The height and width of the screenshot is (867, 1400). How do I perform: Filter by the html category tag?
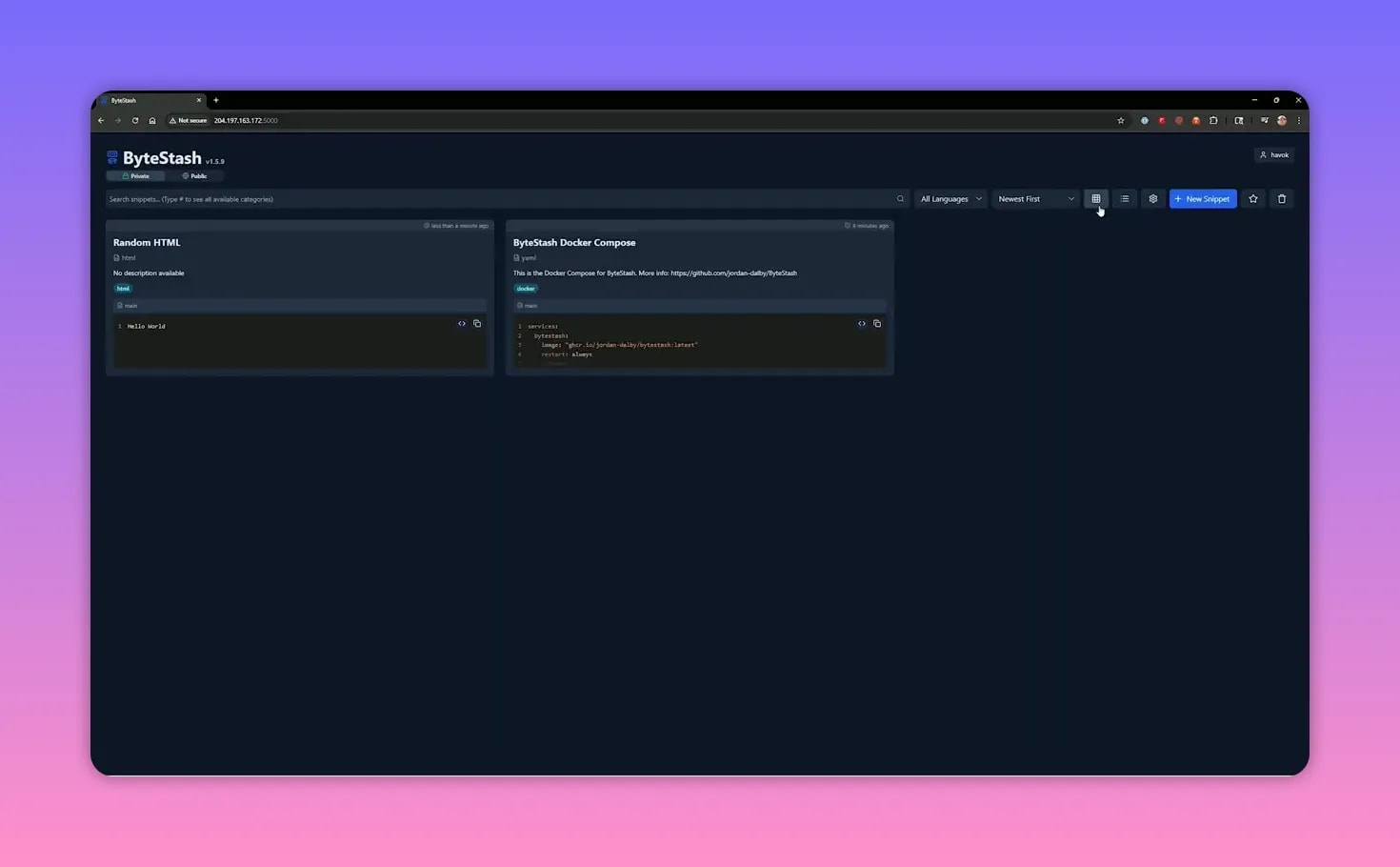coord(123,289)
